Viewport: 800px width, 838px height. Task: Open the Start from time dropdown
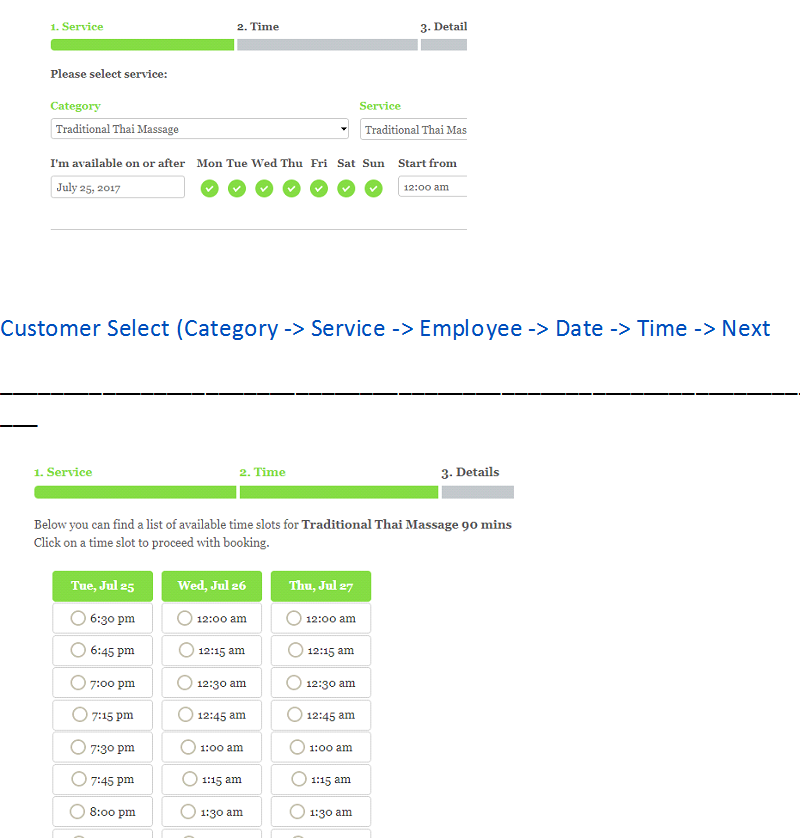click(x=432, y=187)
